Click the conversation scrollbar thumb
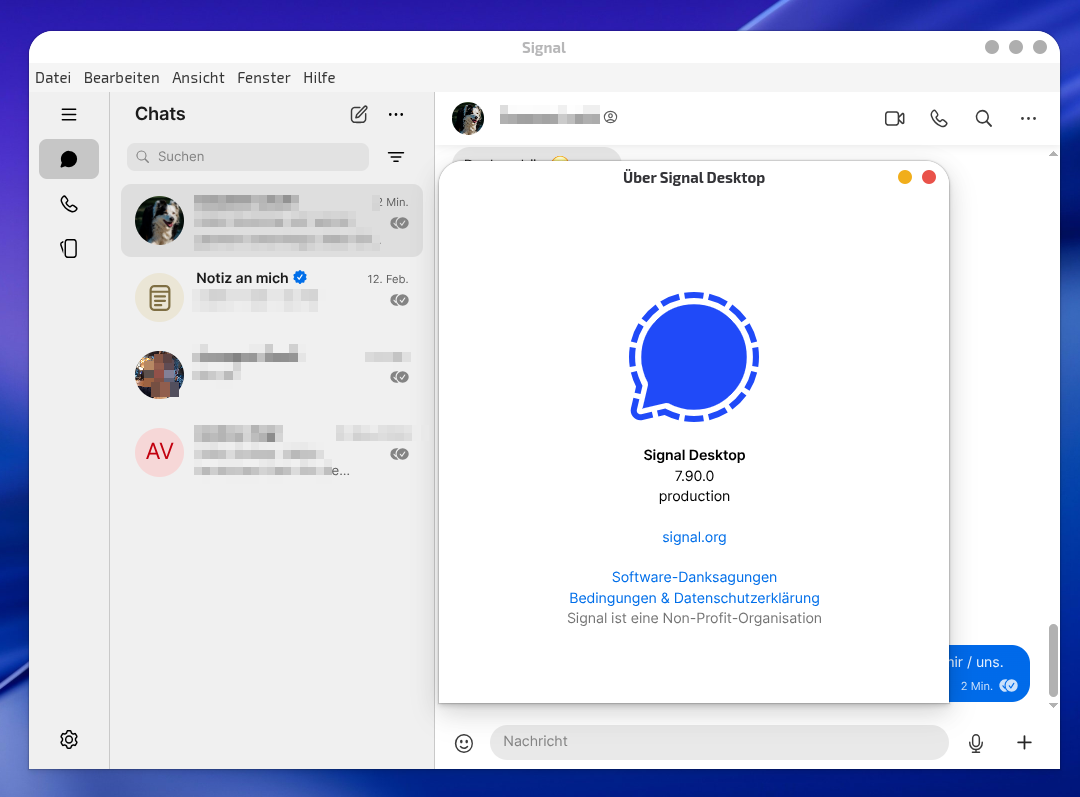This screenshot has width=1080, height=797. point(1052,660)
